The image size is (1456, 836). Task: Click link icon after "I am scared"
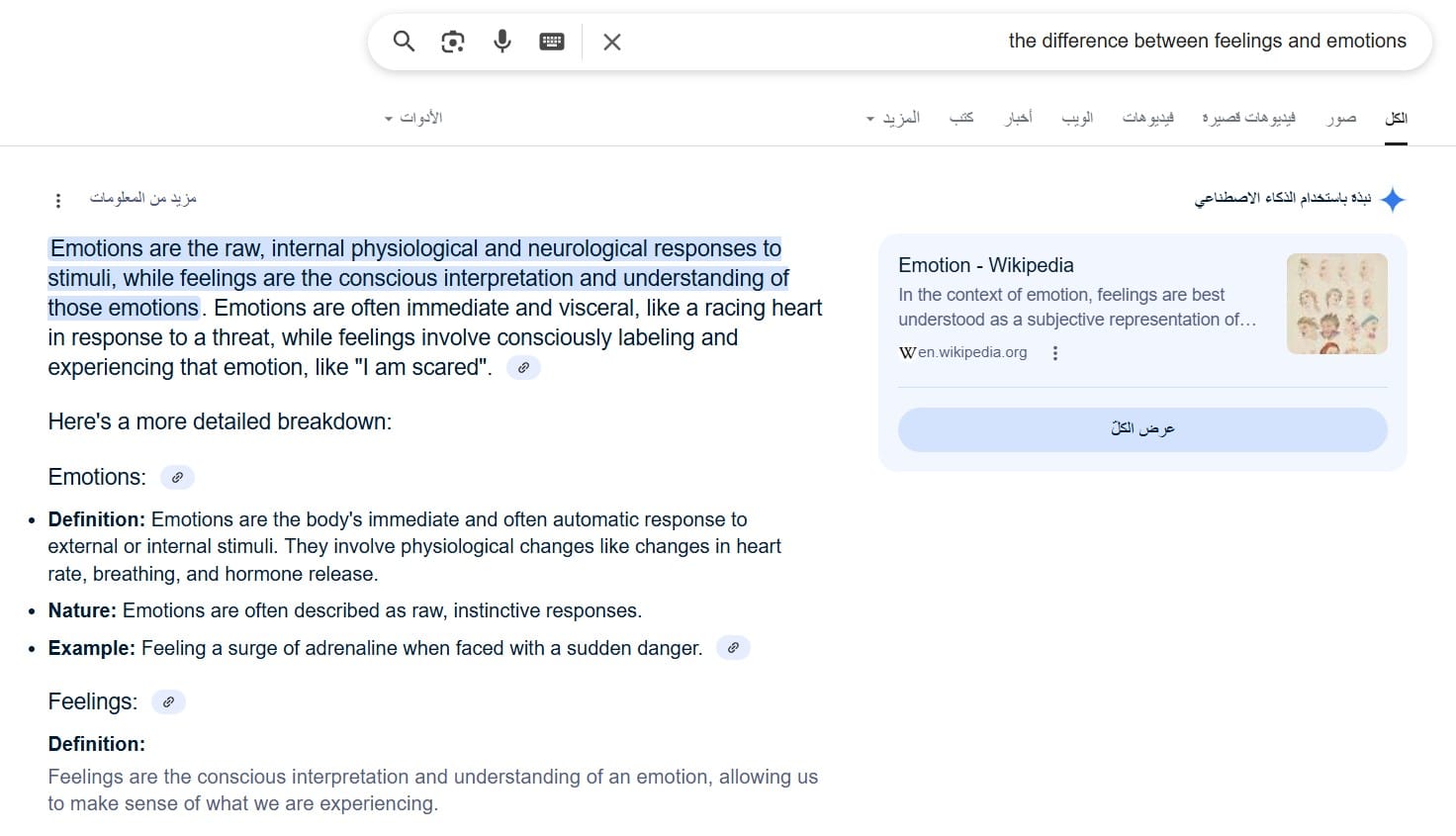point(523,368)
